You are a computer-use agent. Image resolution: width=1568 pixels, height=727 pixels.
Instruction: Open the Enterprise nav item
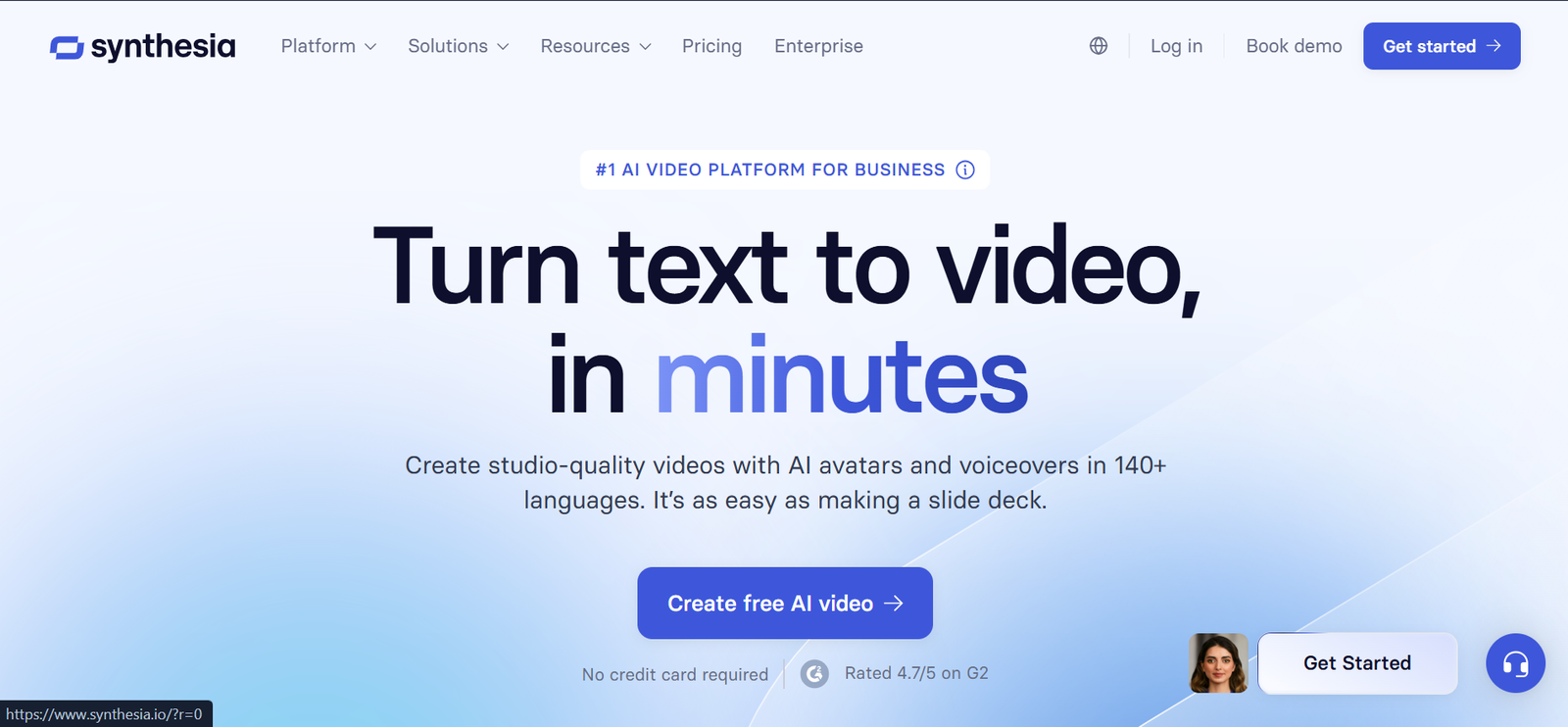(x=818, y=46)
